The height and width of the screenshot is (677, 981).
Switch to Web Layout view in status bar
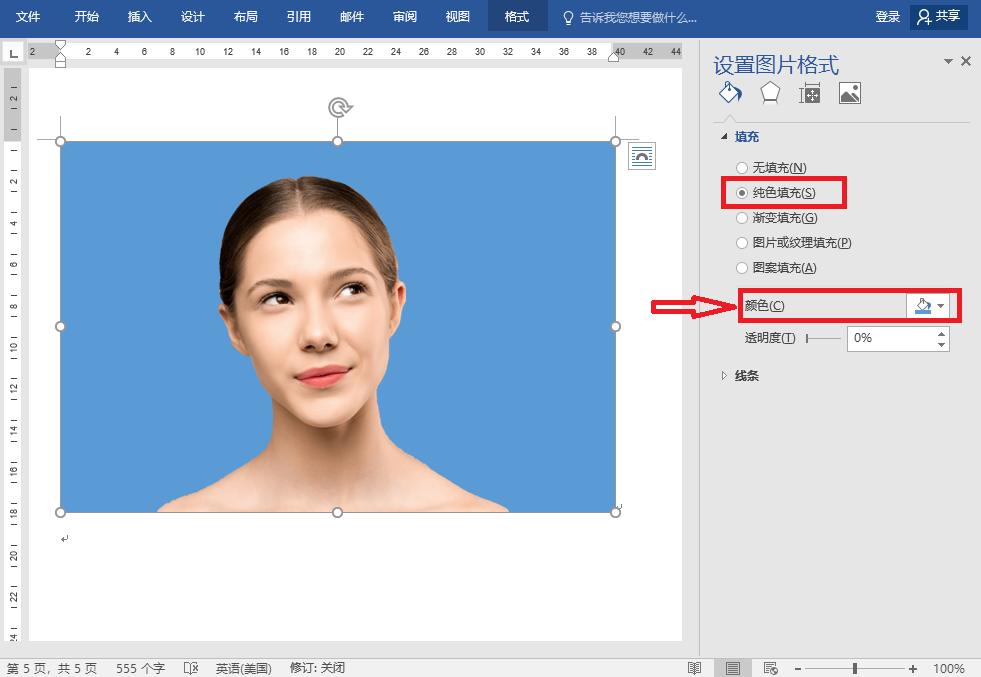(770, 668)
